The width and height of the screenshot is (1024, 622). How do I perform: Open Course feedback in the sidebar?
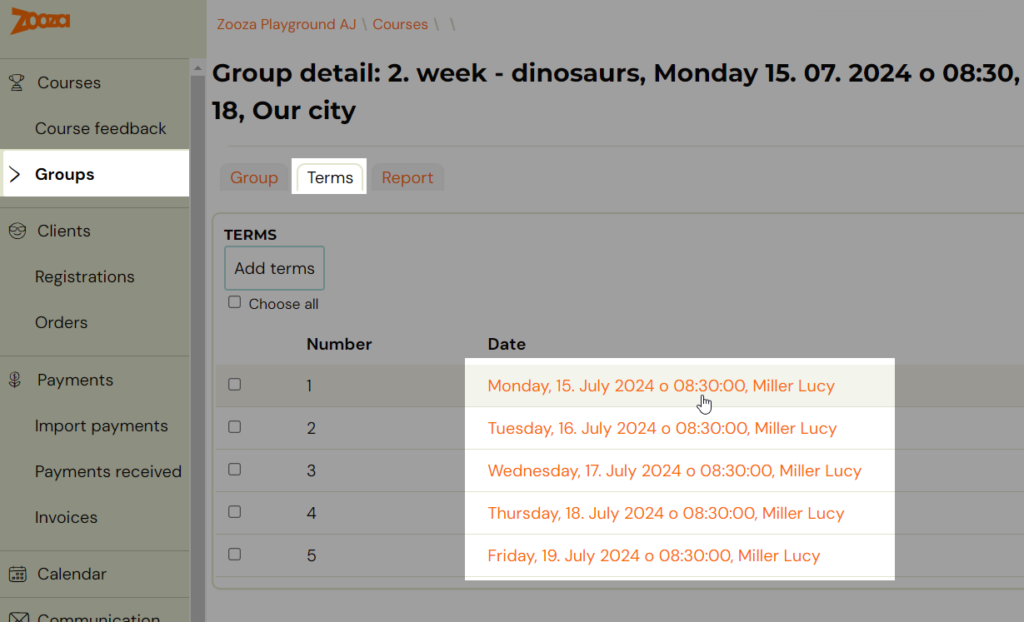101,129
